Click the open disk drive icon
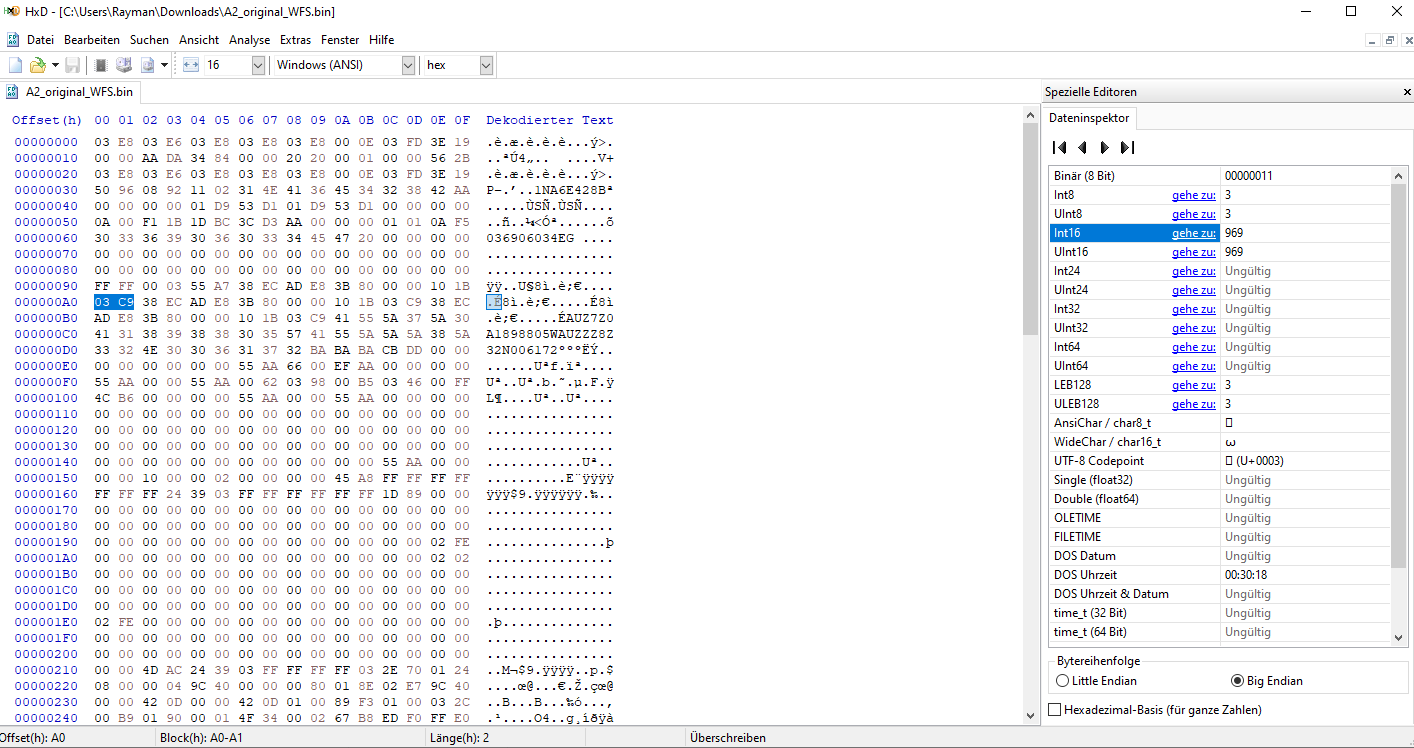 click(123, 65)
